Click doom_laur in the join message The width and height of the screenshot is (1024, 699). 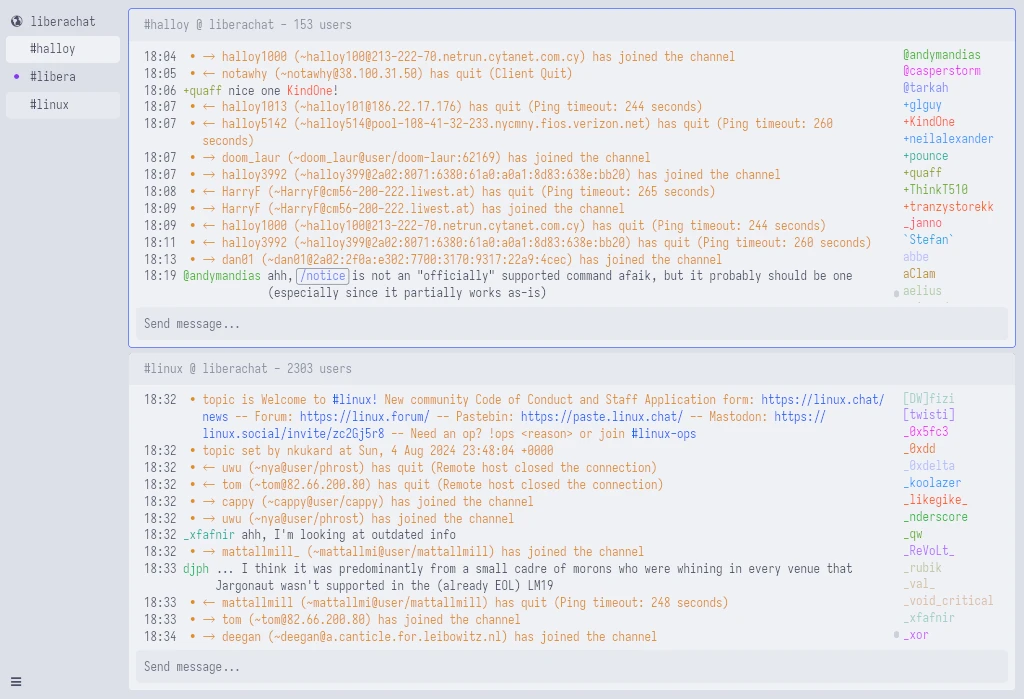coord(251,157)
